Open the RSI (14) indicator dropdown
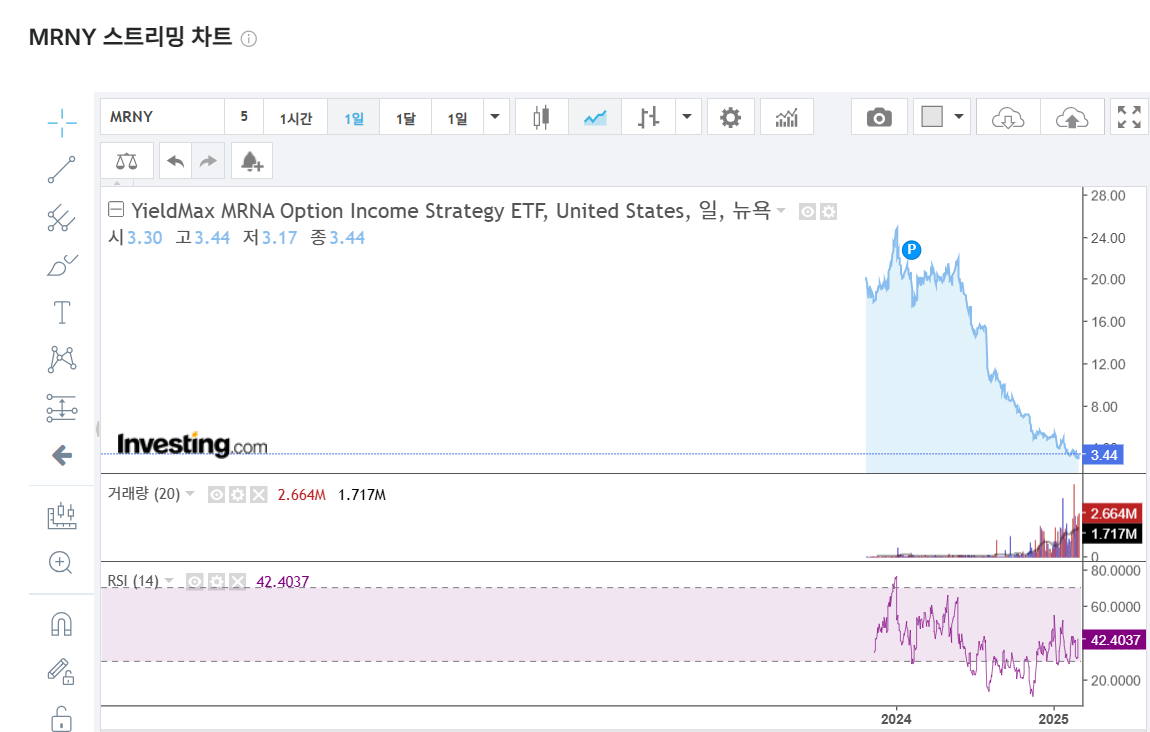 click(169, 581)
